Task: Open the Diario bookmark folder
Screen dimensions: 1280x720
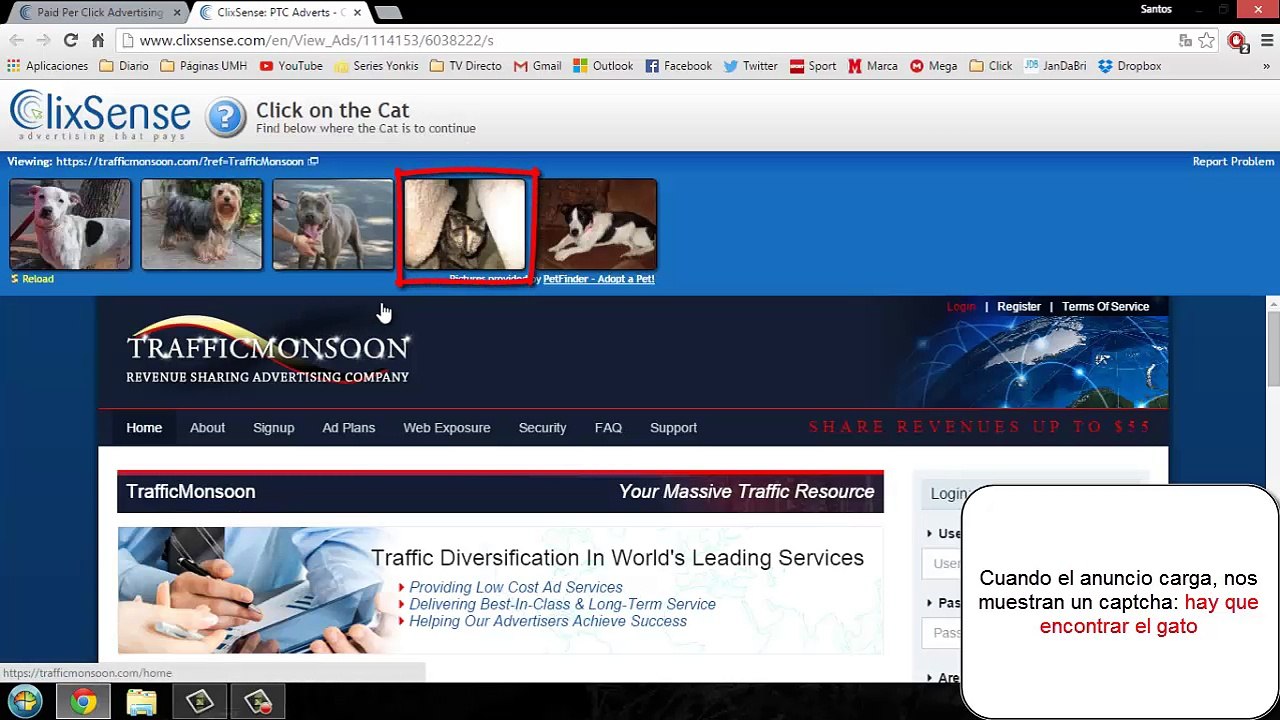Action: point(124,66)
